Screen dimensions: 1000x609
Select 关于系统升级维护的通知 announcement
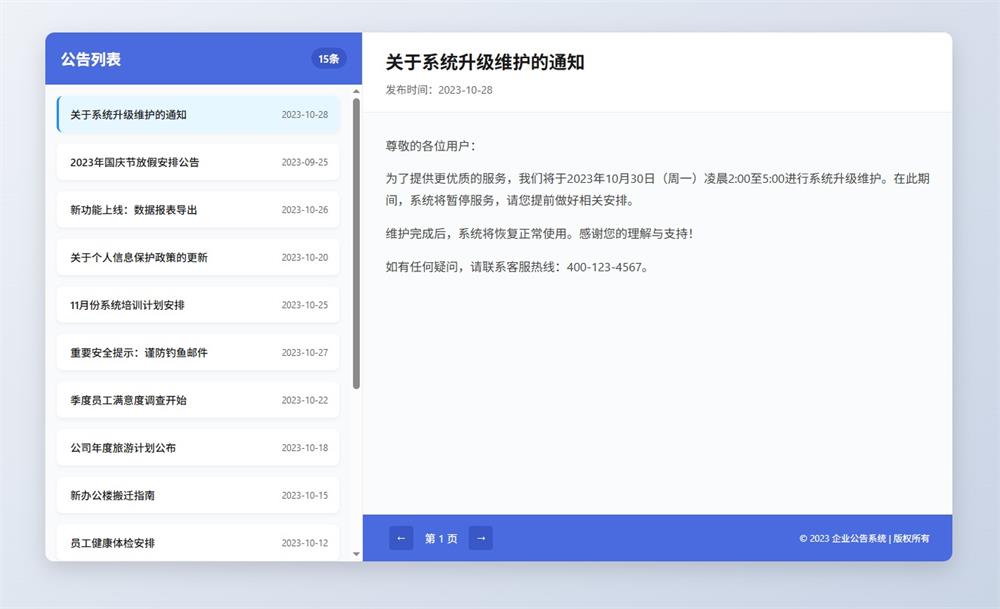(x=198, y=115)
